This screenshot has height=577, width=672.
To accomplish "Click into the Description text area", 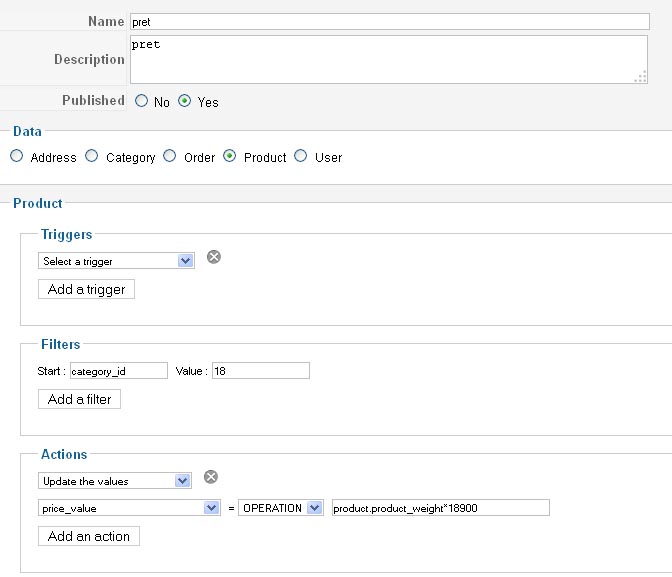I will (388, 59).
